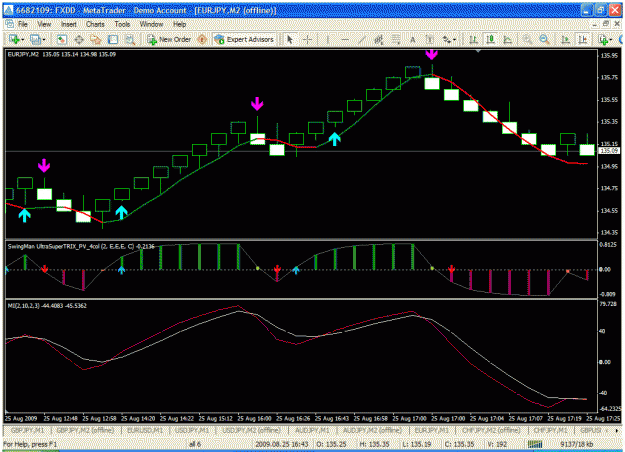625x452 pixels.
Task: Open the Profiles toolbar icon
Action: point(35,39)
